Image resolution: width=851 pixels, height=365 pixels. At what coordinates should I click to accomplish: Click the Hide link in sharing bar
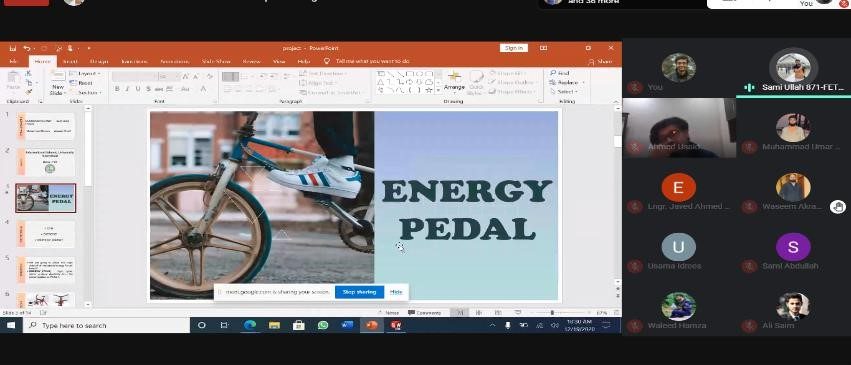pyautogui.click(x=396, y=292)
